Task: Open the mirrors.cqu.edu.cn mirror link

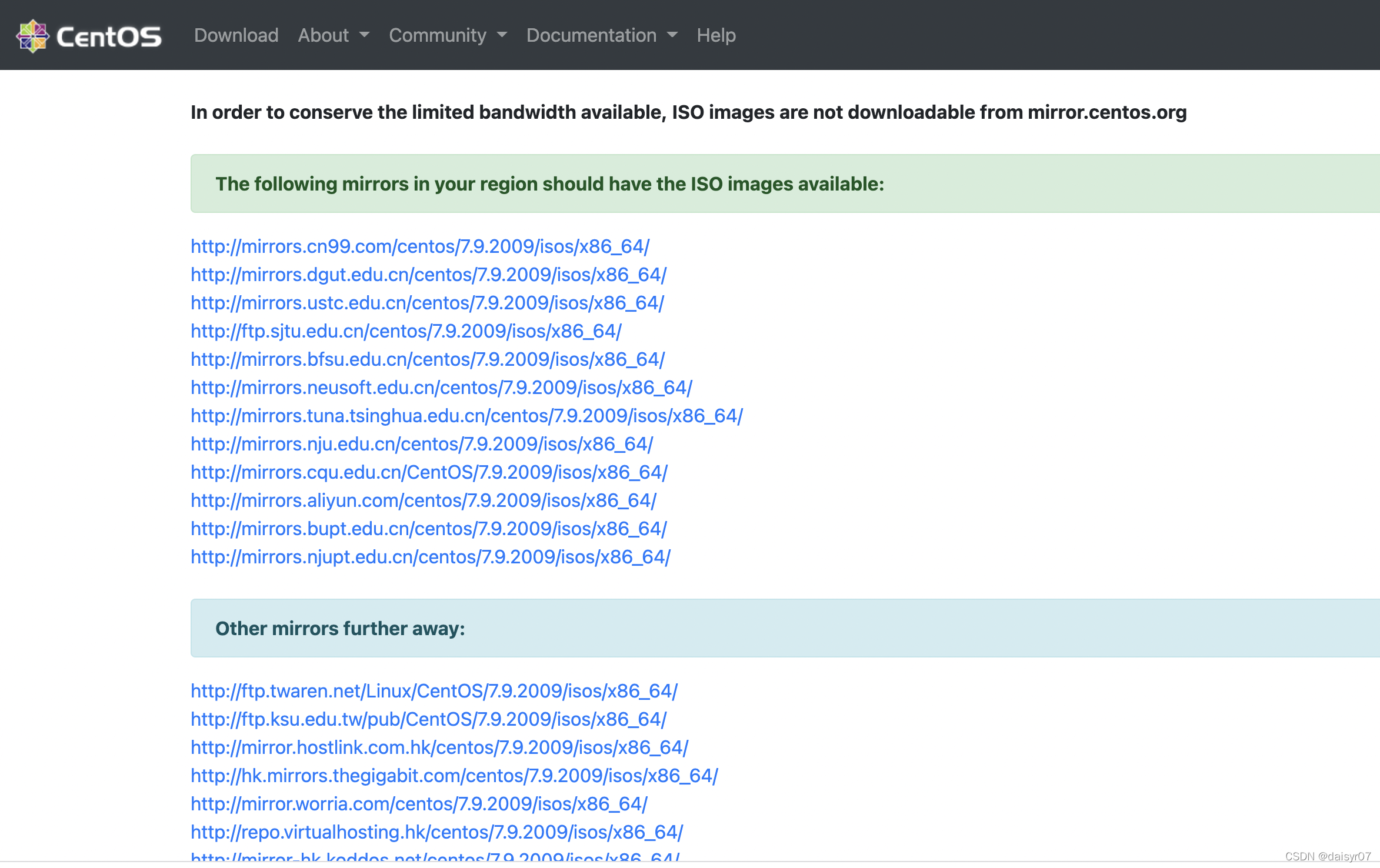Action: pyautogui.click(x=429, y=472)
